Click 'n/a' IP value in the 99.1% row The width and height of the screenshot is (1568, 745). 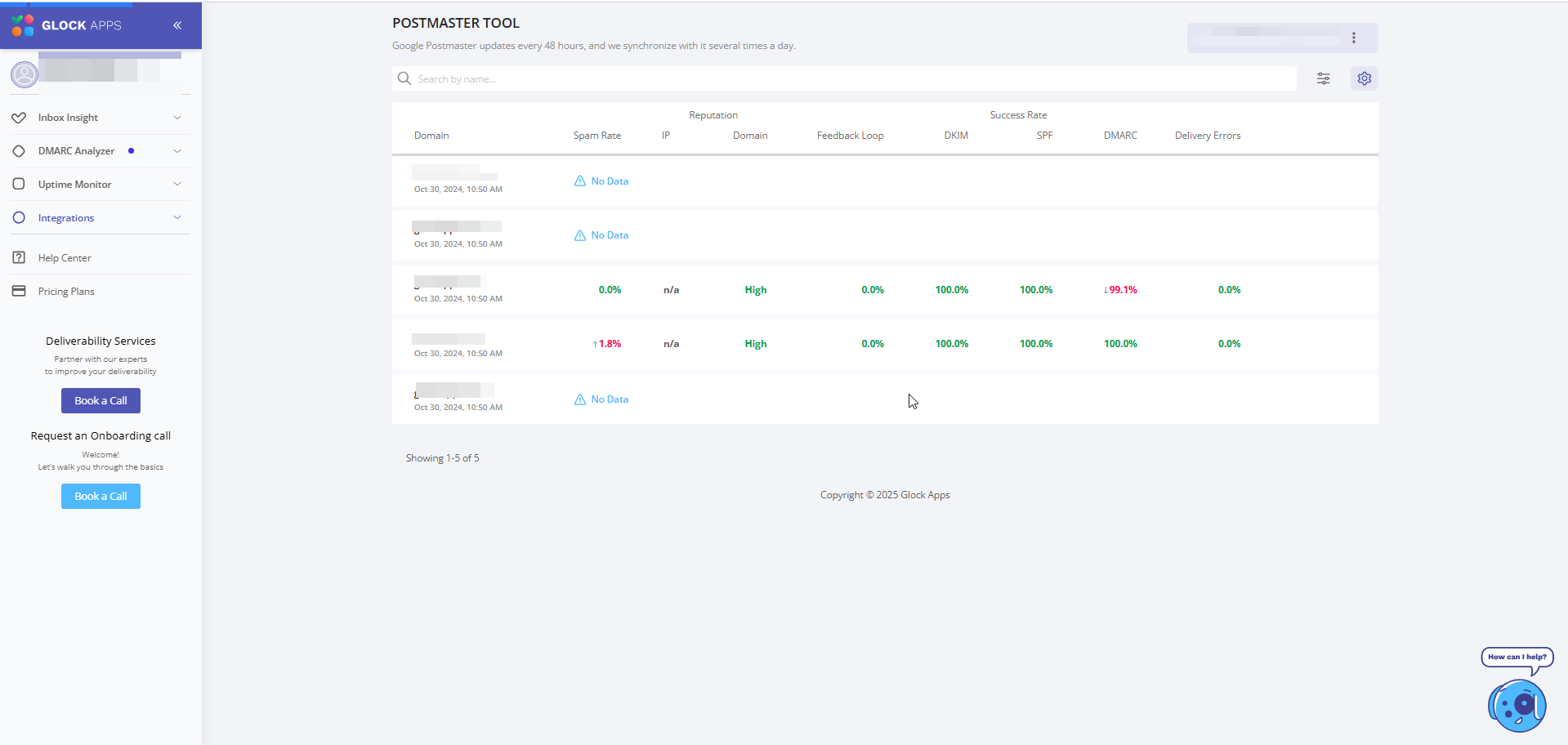[x=672, y=290]
